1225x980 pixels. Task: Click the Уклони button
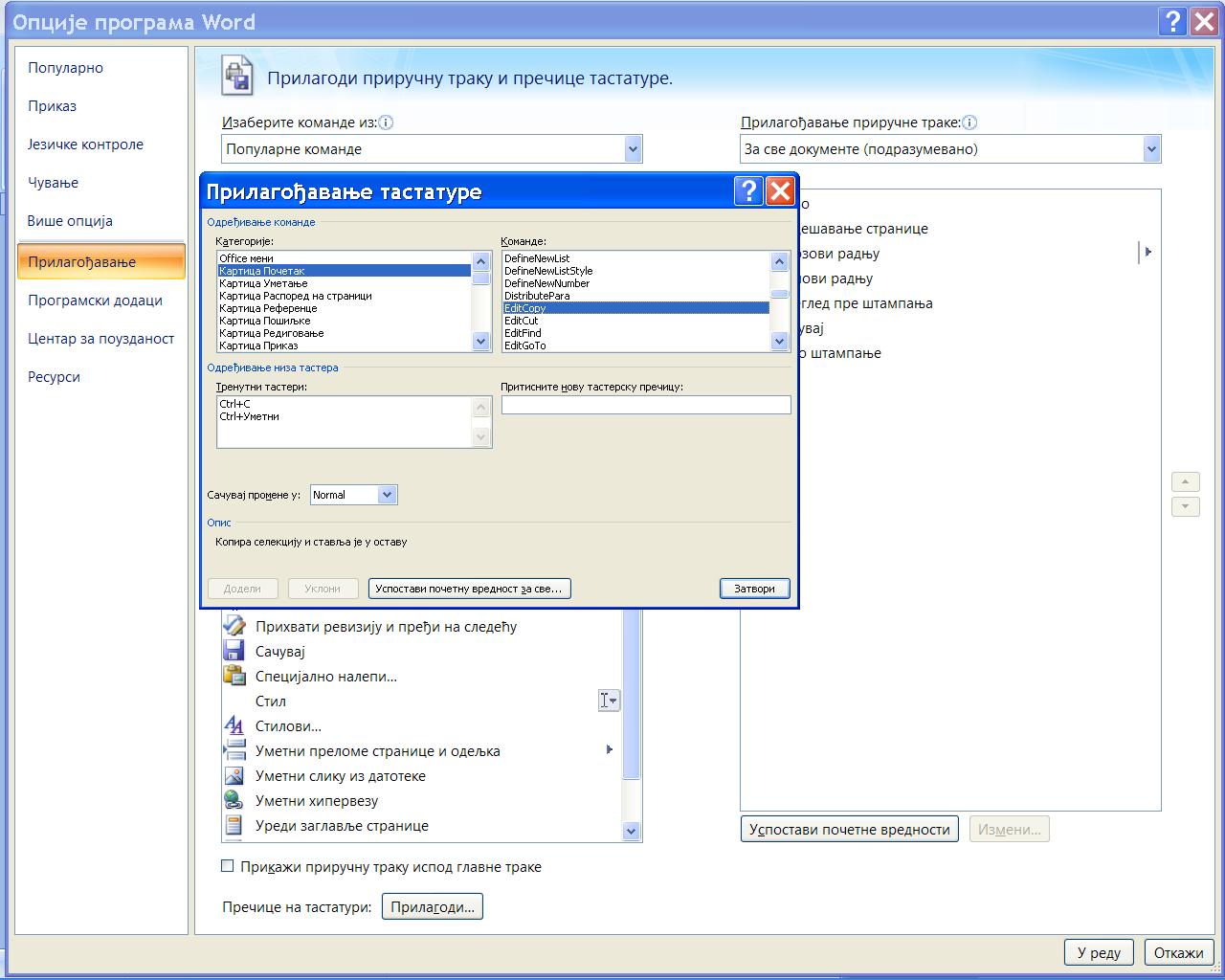point(323,589)
